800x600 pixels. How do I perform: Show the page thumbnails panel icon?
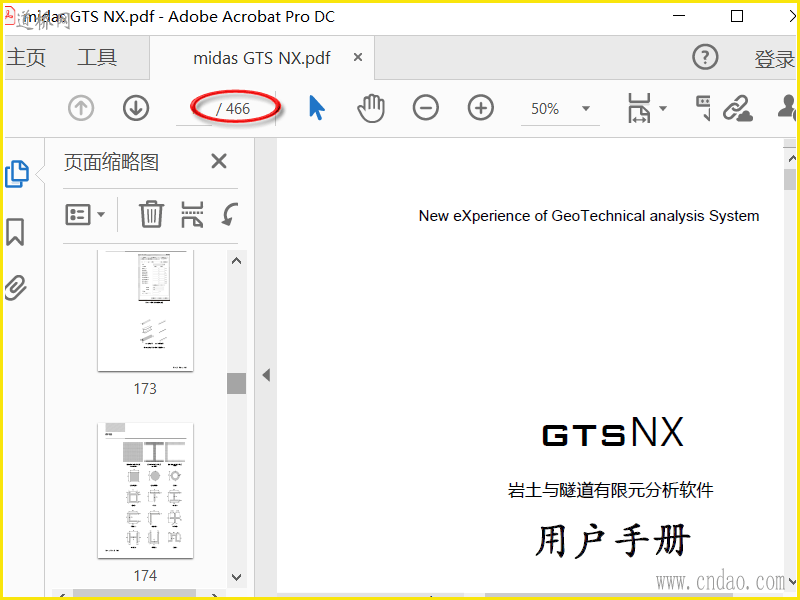tap(17, 174)
